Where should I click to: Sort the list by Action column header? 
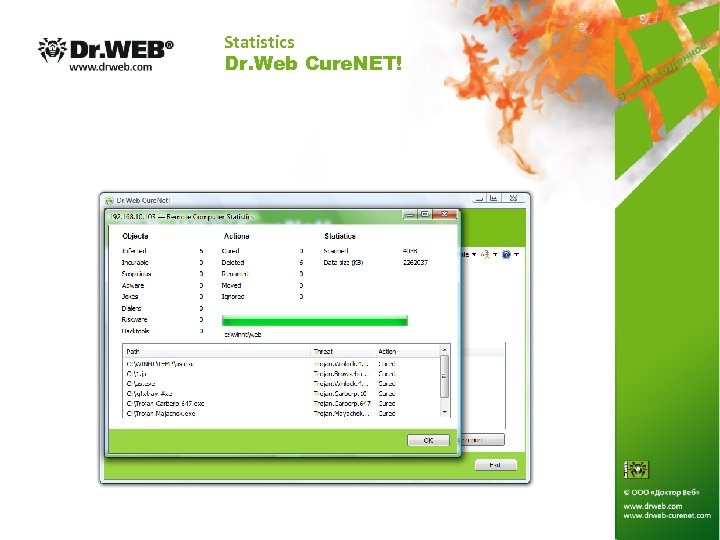pyautogui.click(x=407, y=351)
